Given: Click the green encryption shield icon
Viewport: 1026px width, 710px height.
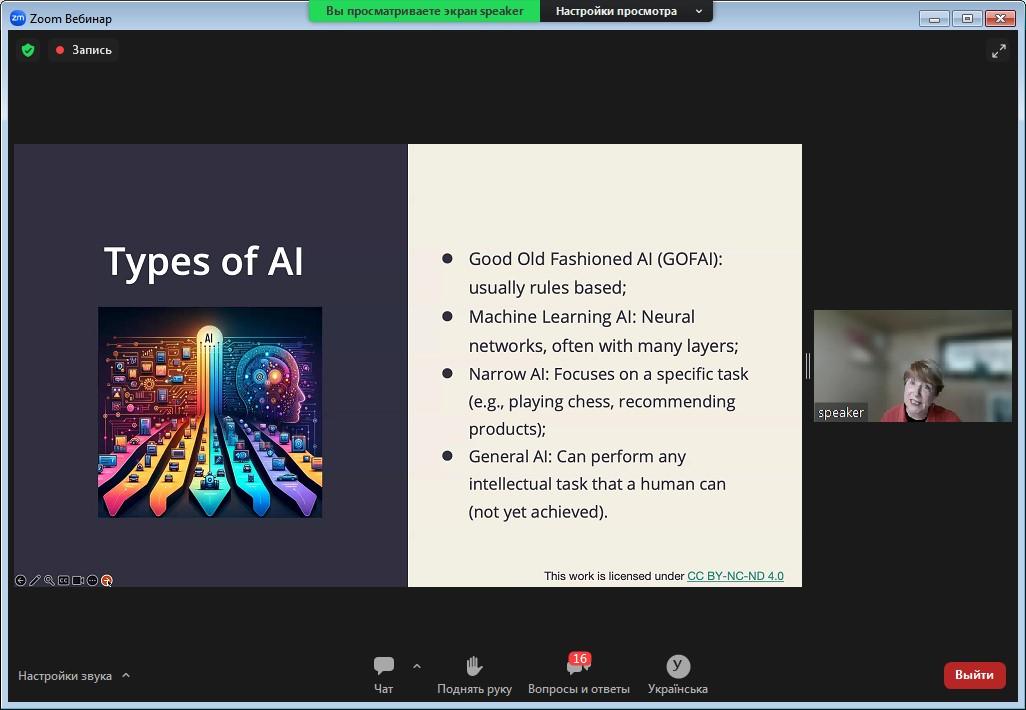Looking at the screenshot, I should (x=28, y=50).
